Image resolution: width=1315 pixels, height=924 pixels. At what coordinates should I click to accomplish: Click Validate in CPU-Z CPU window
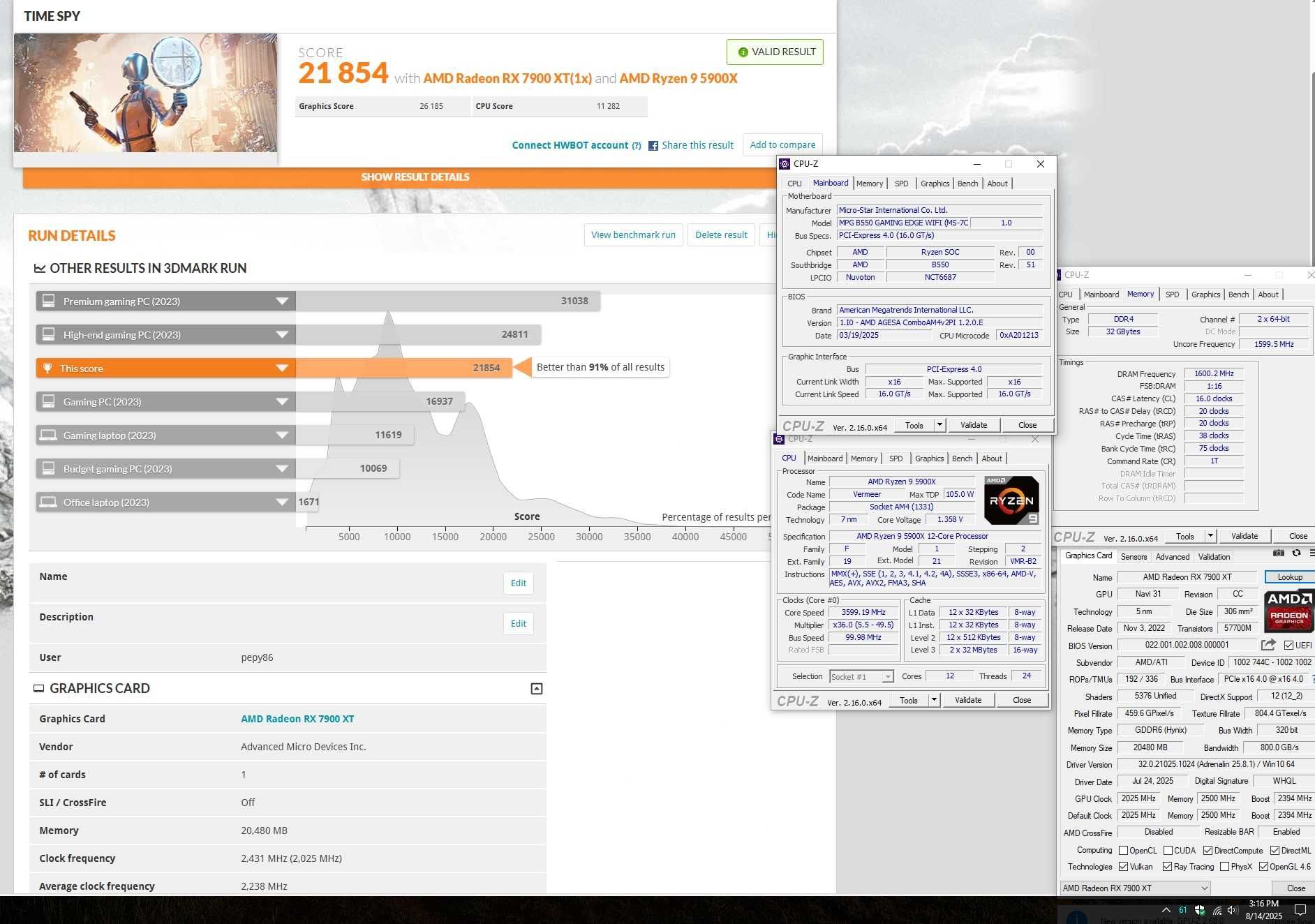tap(968, 701)
